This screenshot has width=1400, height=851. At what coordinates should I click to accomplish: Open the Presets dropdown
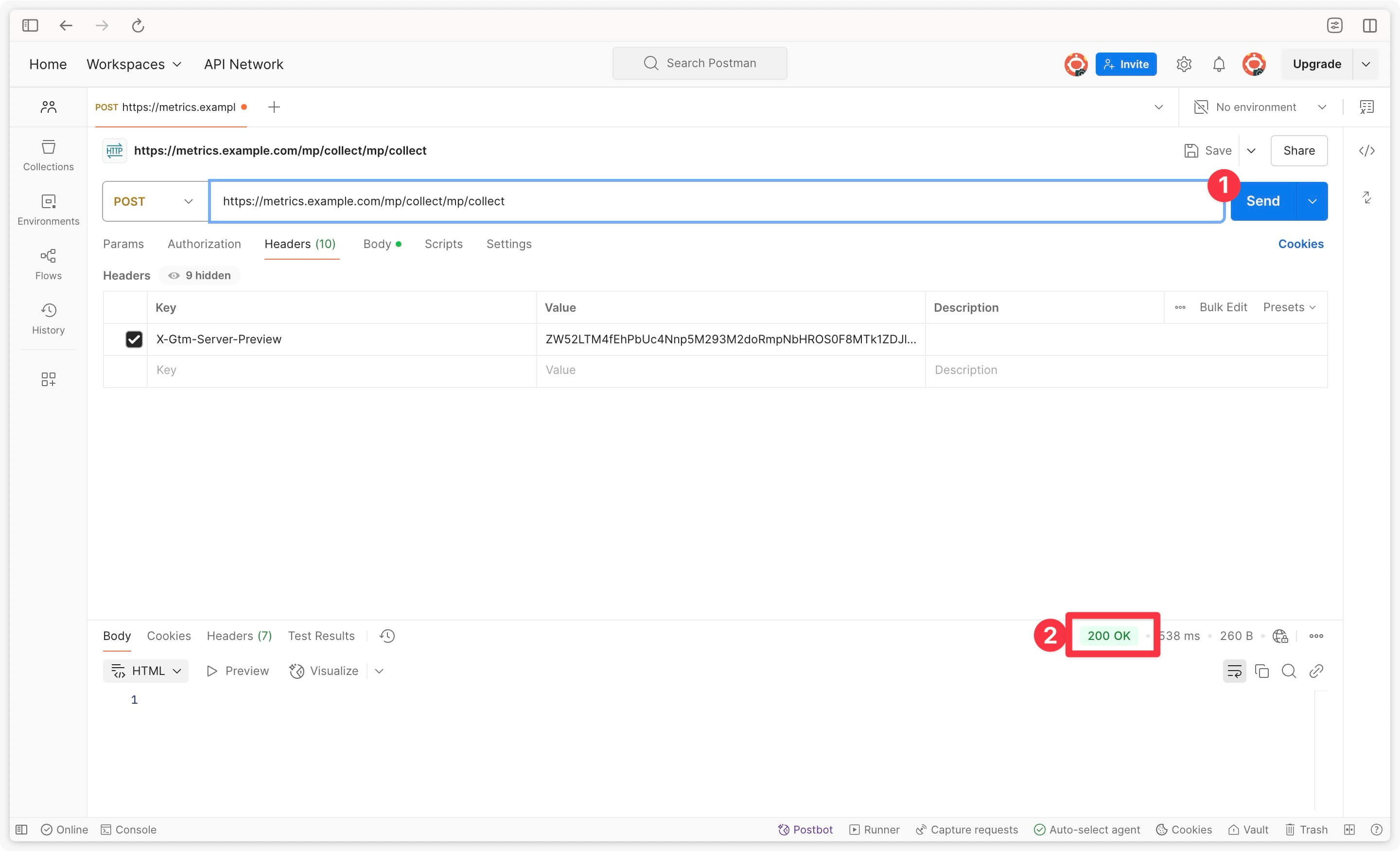tap(1289, 307)
